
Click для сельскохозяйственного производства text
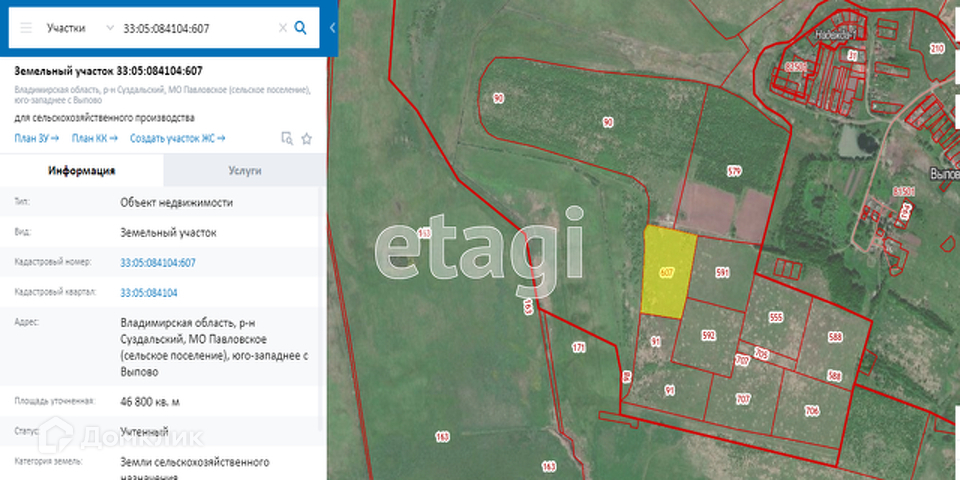pyautogui.click(x=105, y=118)
